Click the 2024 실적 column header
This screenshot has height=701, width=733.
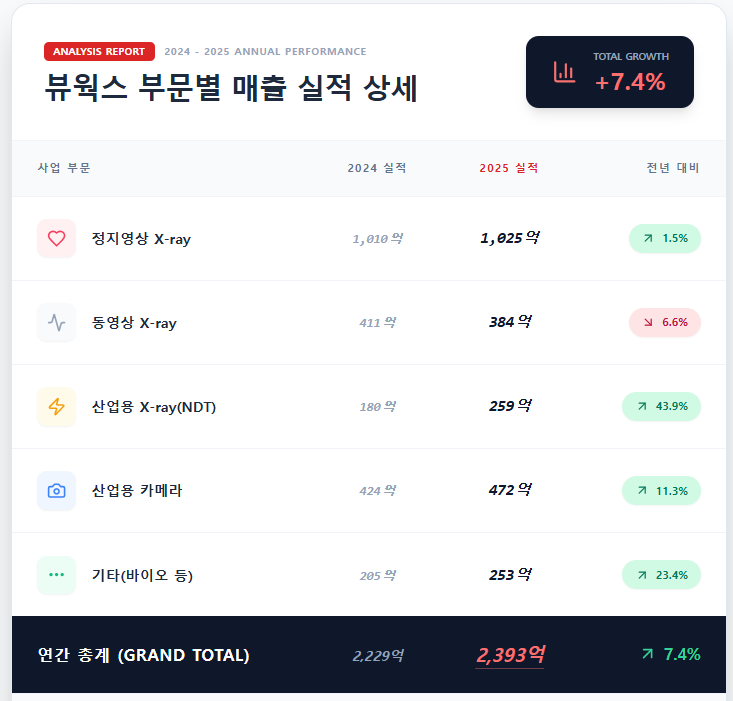coord(377,168)
